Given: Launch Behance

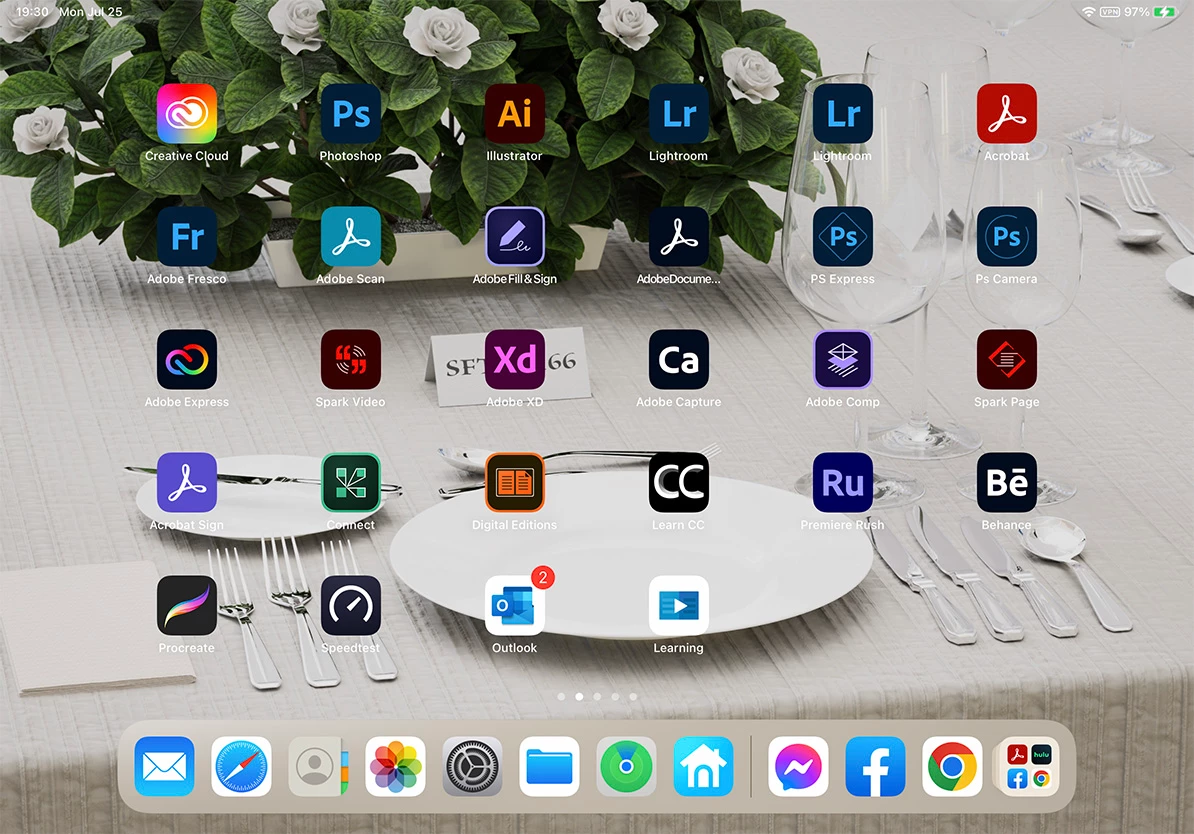Looking at the screenshot, I should click(x=1007, y=483).
